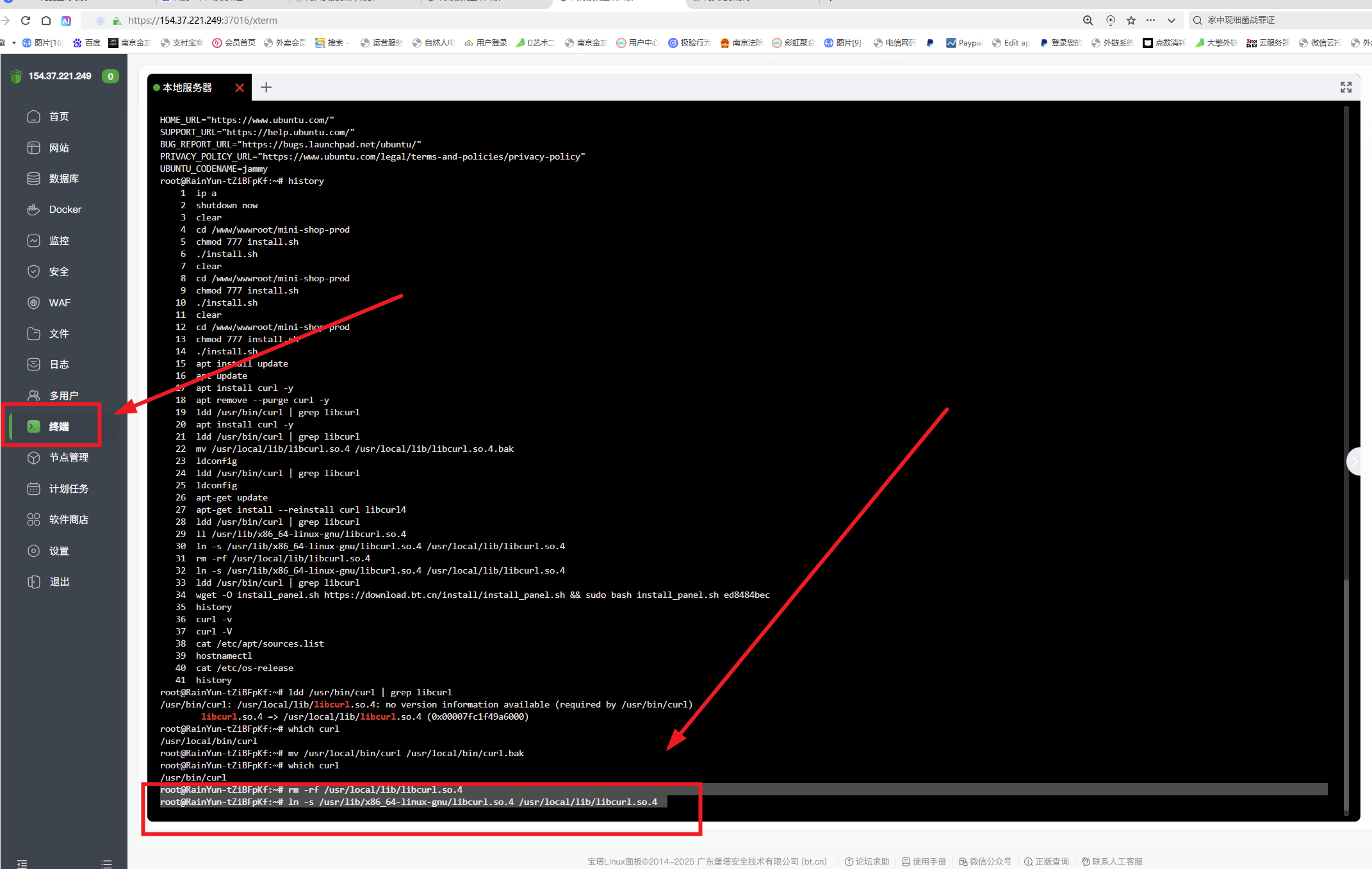
Task: Click the WAF globe icon
Action: click(x=34, y=302)
